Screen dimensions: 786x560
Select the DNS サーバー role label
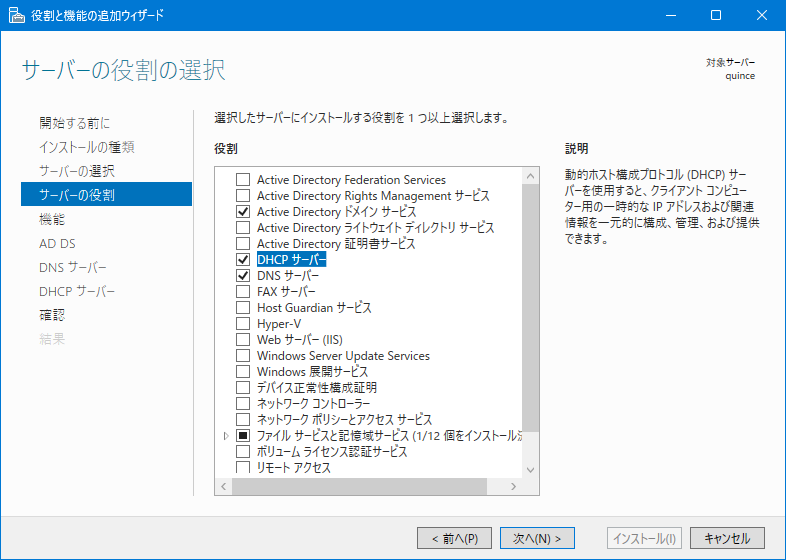click(x=288, y=276)
